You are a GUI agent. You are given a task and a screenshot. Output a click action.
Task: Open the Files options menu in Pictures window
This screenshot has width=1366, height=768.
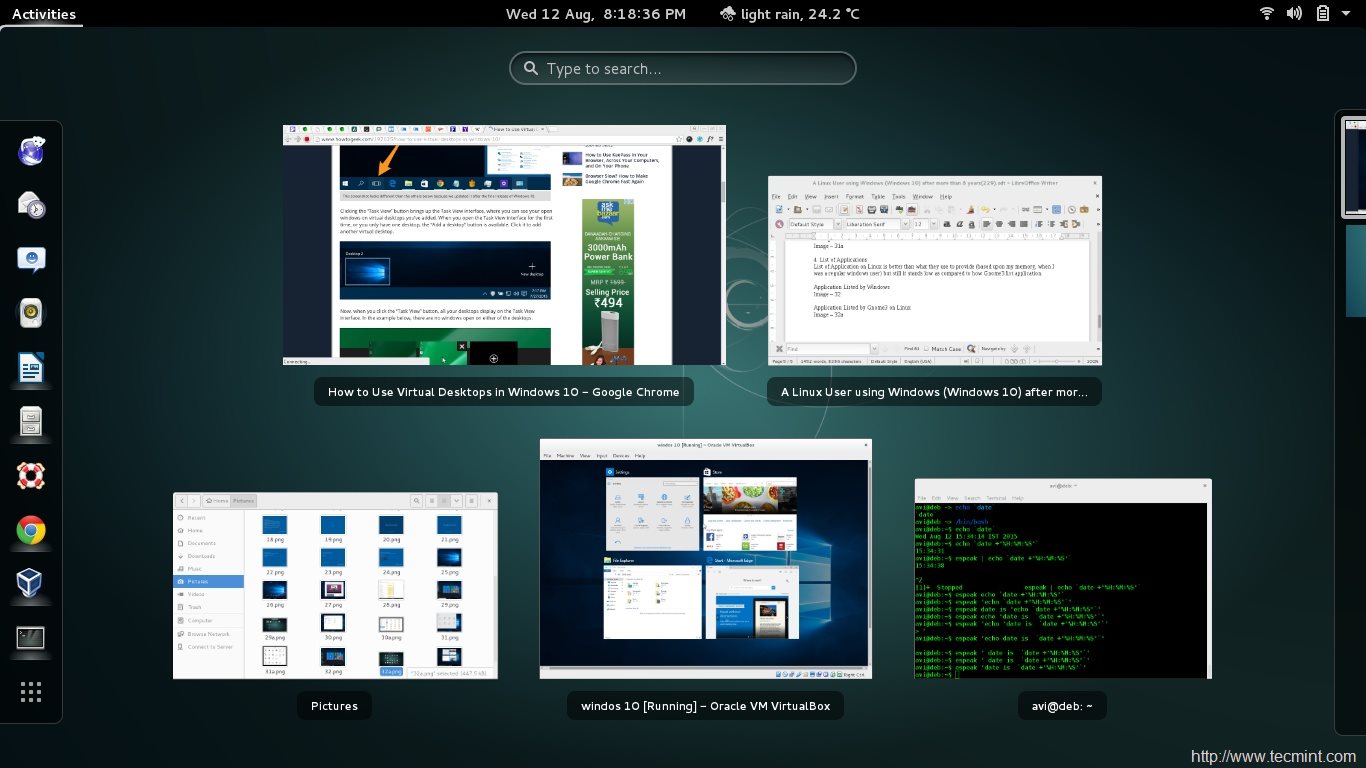click(471, 500)
